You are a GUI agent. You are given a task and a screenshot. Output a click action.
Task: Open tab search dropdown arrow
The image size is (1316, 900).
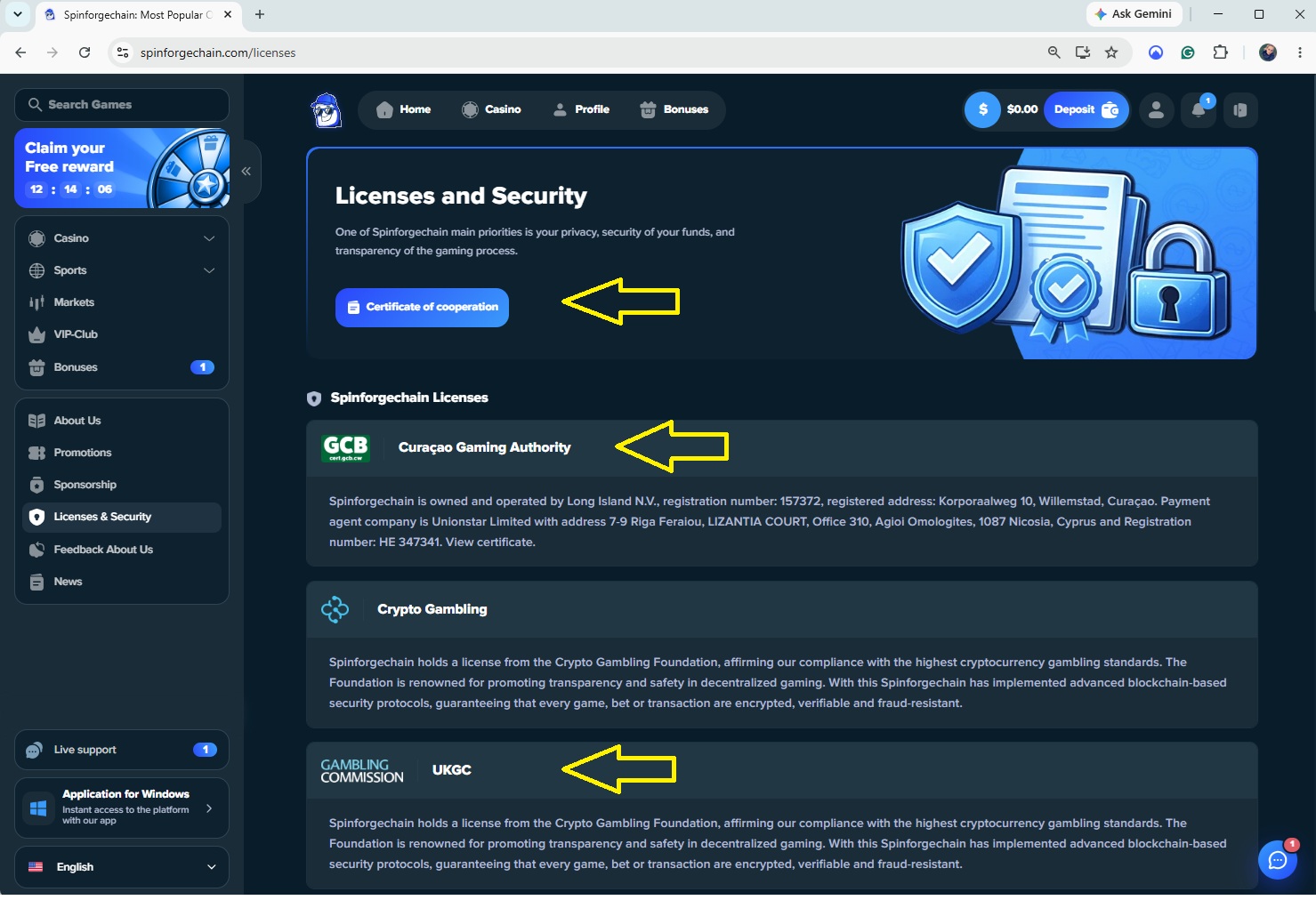[18, 14]
